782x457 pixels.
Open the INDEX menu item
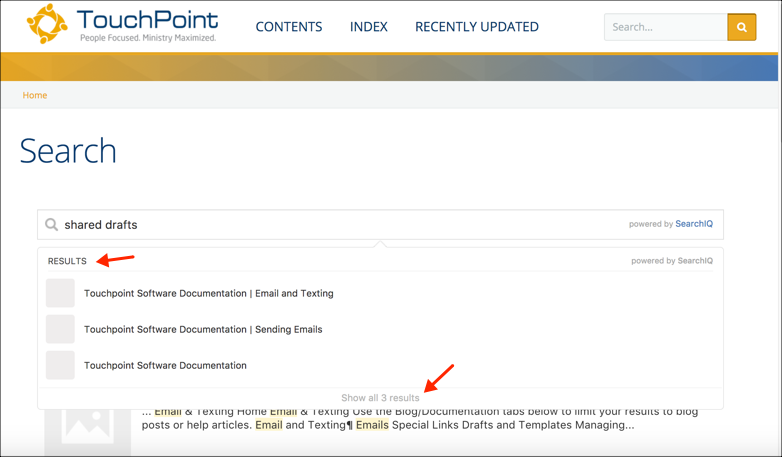point(369,27)
